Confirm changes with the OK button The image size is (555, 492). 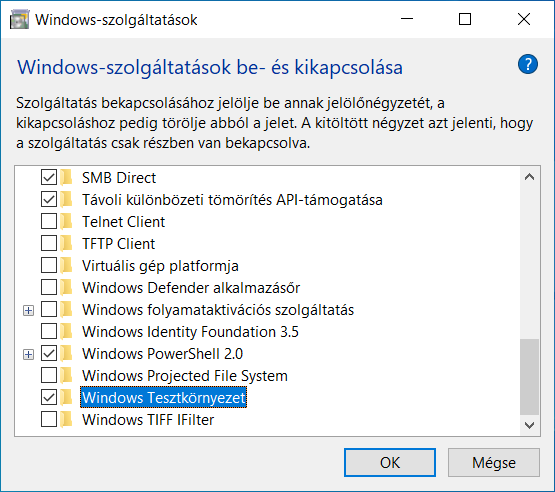pyautogui.click(x=390, y=462)
